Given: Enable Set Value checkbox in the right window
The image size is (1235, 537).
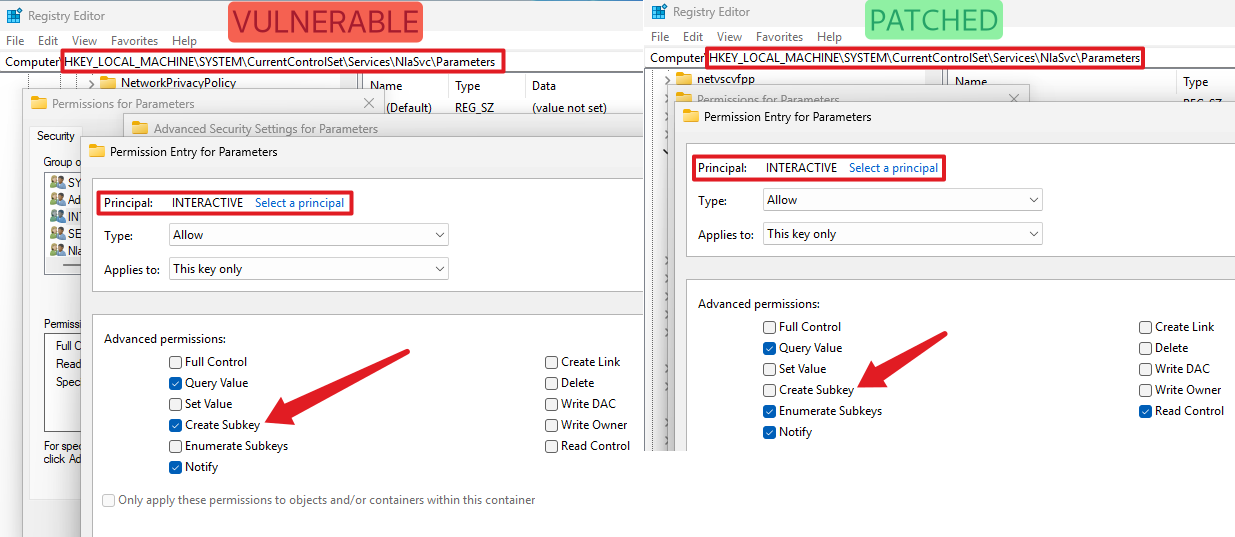Looking at the screenshot, I should pyautogui.click(x=769, y=369).
